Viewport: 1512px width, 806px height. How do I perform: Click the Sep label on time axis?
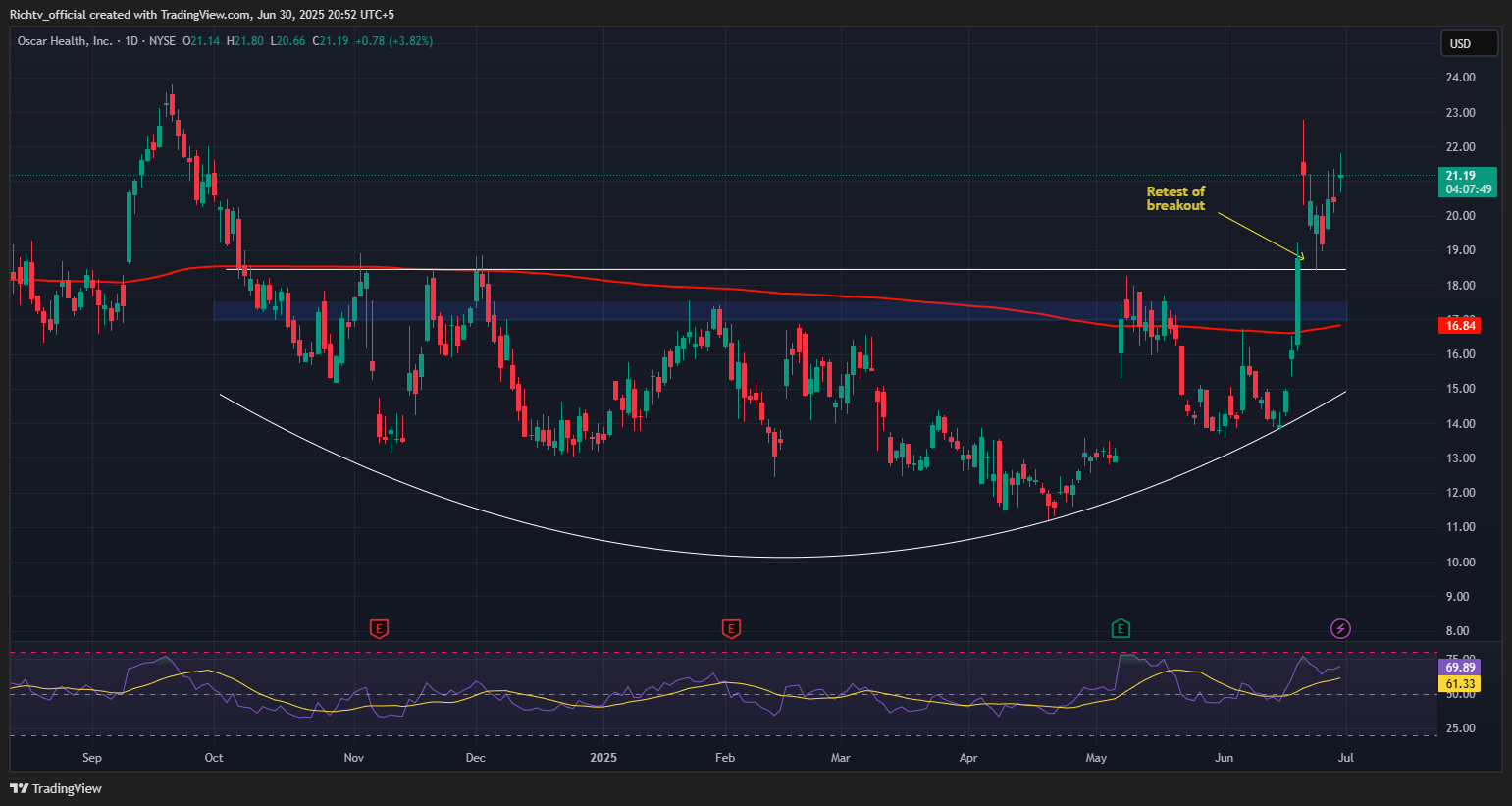tap(91, 758)
